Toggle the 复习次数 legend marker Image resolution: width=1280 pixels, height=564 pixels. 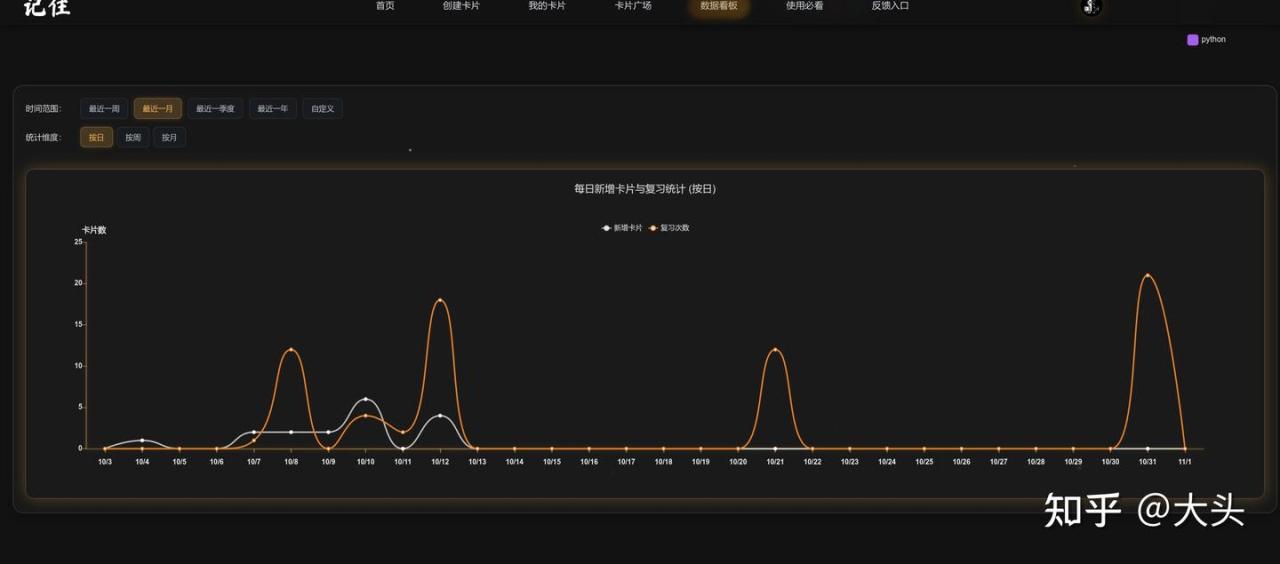click(653, 228)
